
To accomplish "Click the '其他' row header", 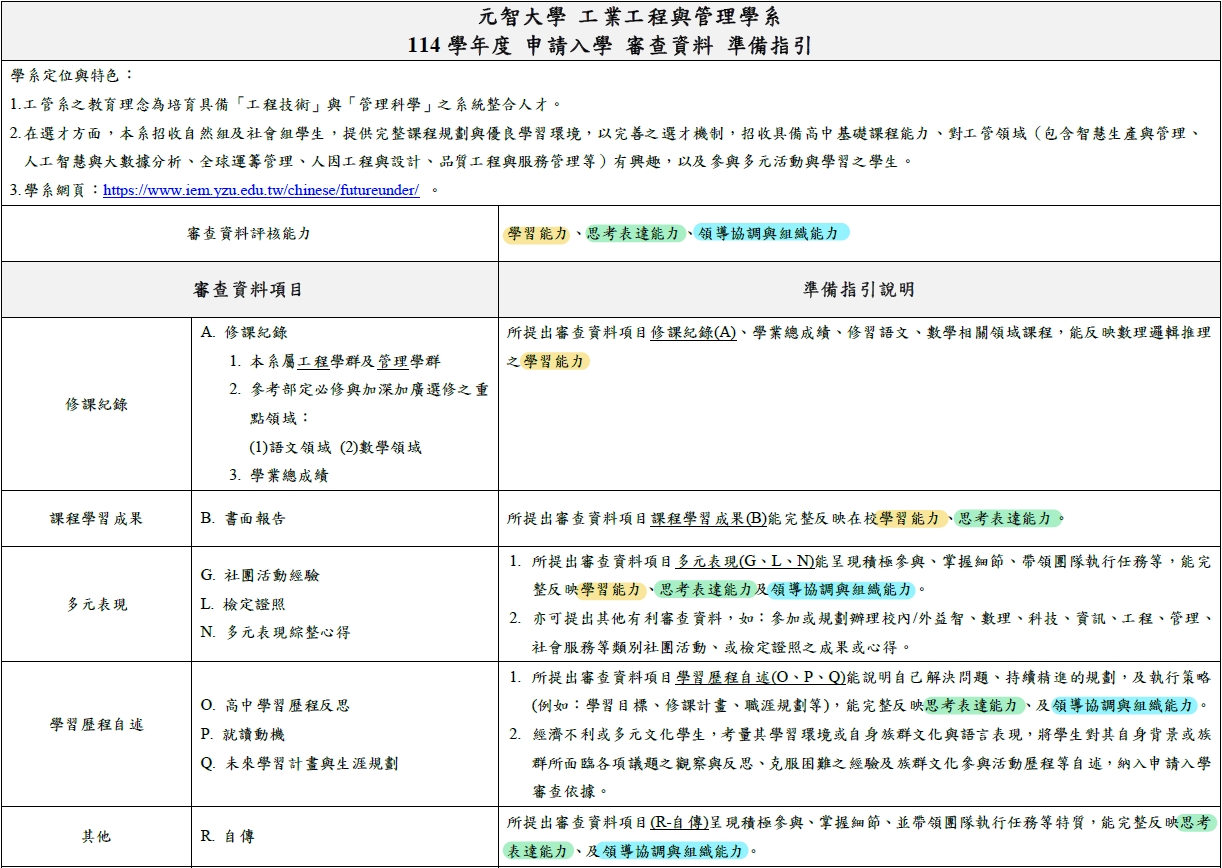I will click(x=96, y=837).
